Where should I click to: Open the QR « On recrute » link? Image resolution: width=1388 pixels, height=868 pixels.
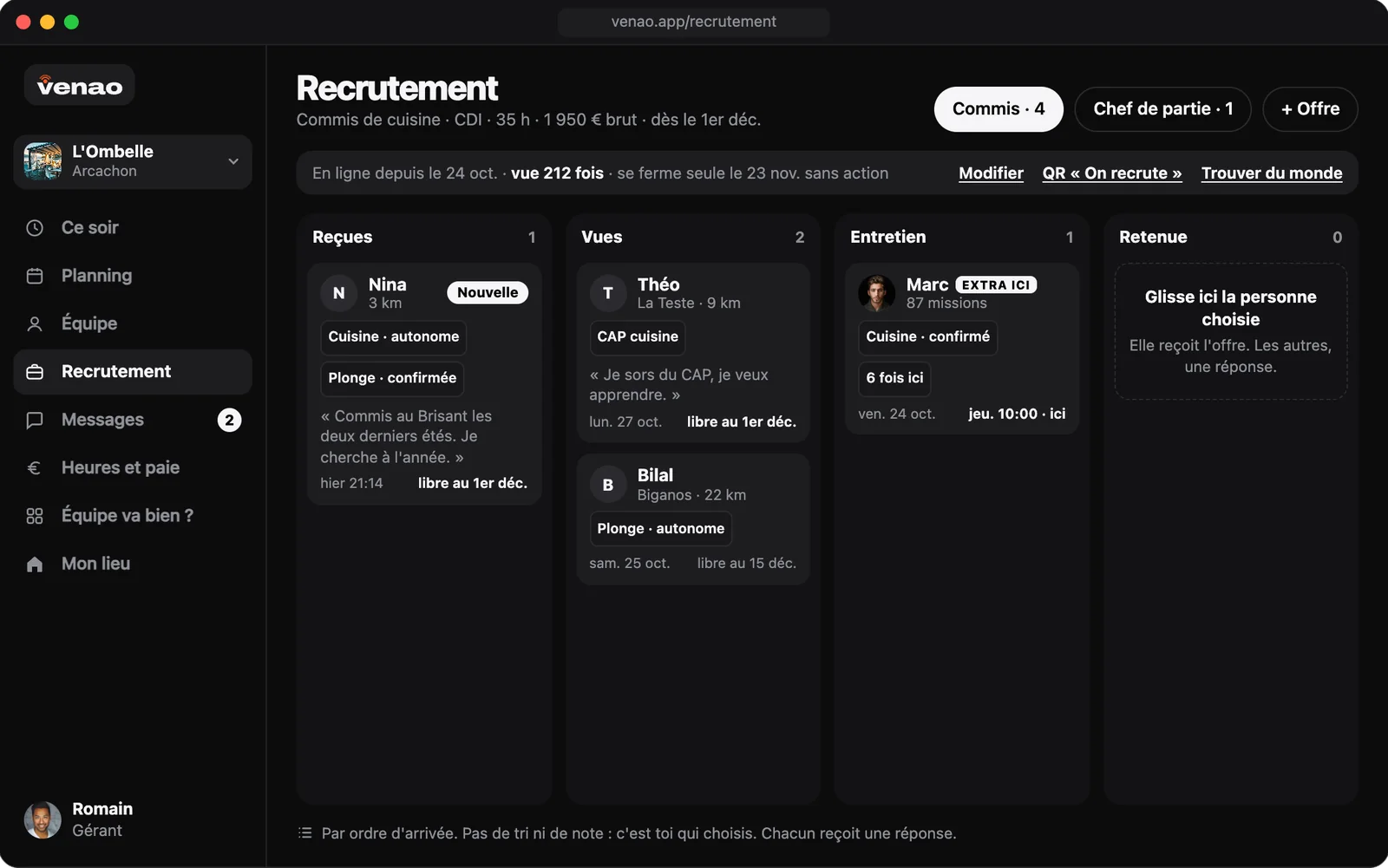1112,173
